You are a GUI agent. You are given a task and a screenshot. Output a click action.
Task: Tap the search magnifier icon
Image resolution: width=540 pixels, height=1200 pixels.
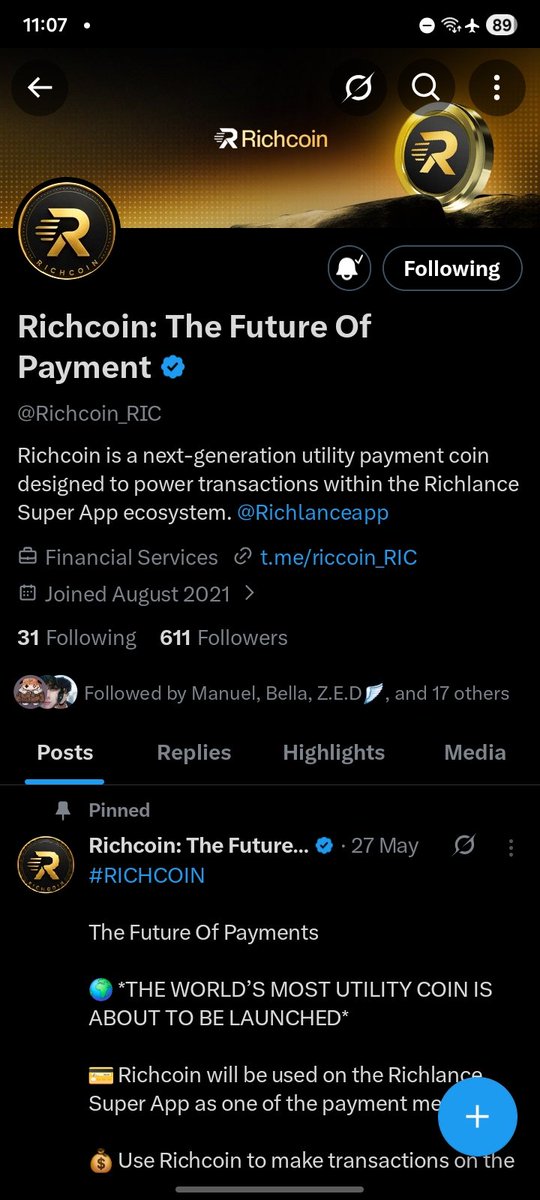click(426, 88)
